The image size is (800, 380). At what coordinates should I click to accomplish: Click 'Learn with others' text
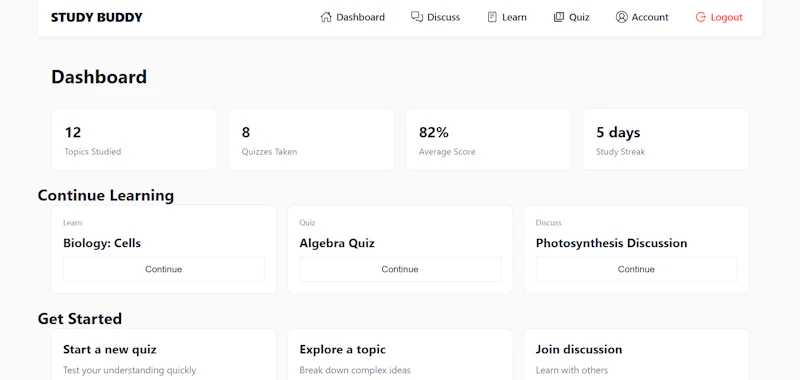(x=572, y=370)
